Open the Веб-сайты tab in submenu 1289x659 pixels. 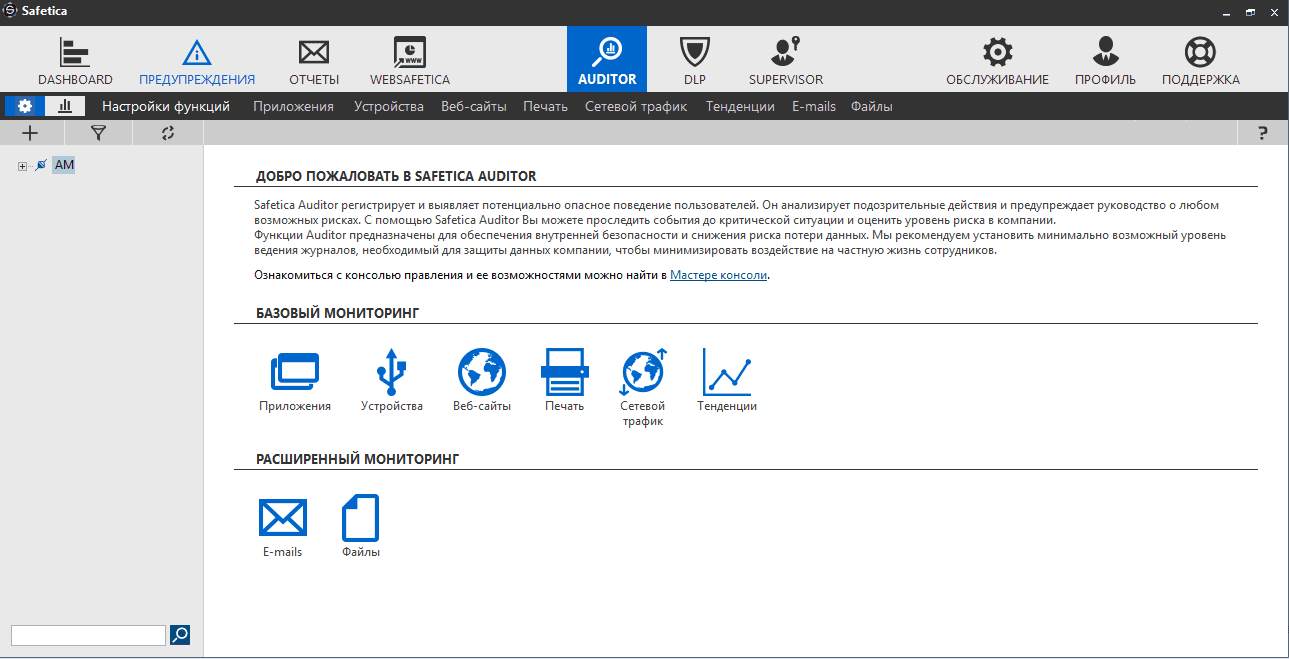(x=474, y=106)
